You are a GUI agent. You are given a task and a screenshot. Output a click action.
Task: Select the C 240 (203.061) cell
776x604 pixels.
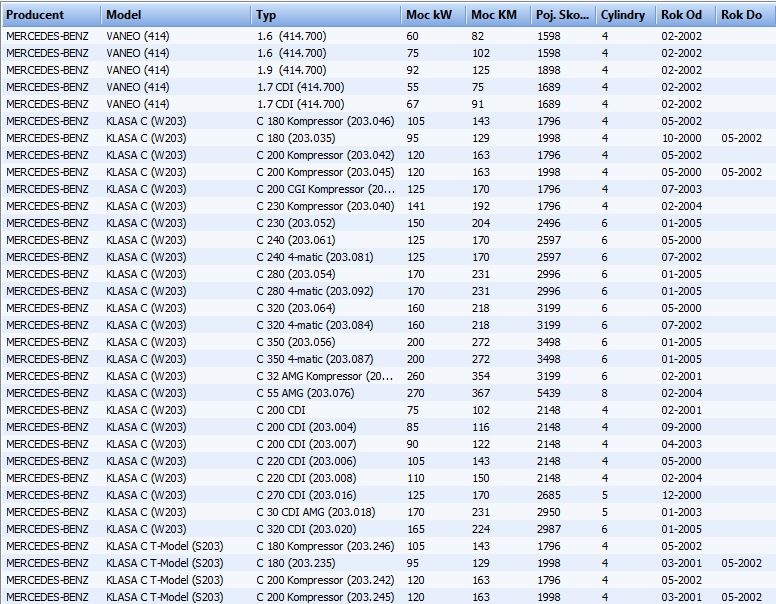click(295, 240)
